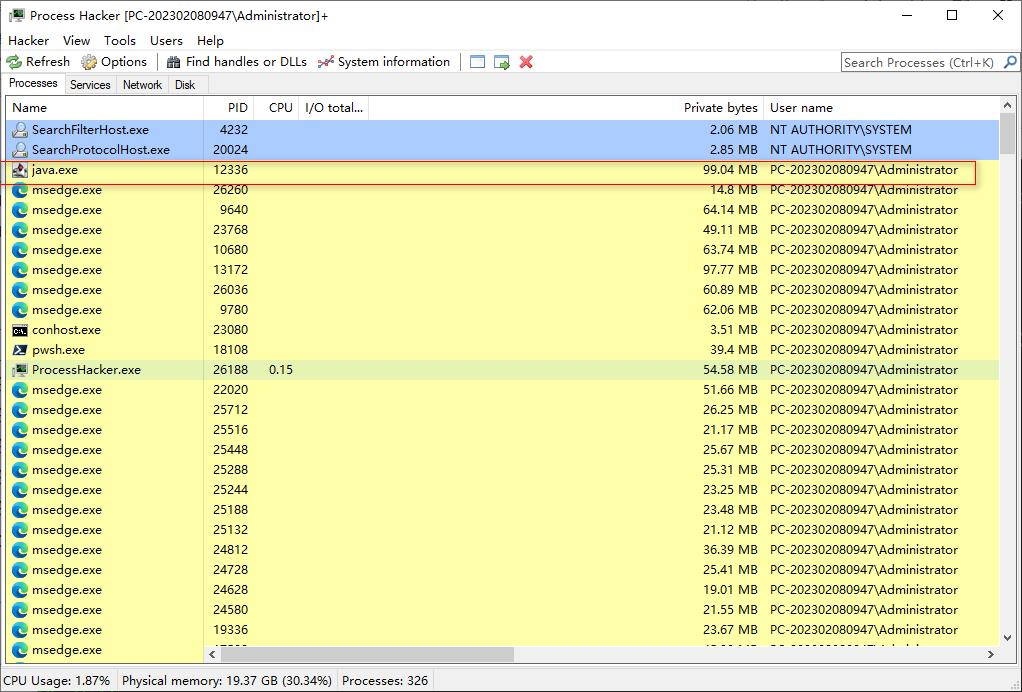Viewport: 1022px width, 692px height.
Task: Click the Search Processes input field
Action: tap(918, 62)
